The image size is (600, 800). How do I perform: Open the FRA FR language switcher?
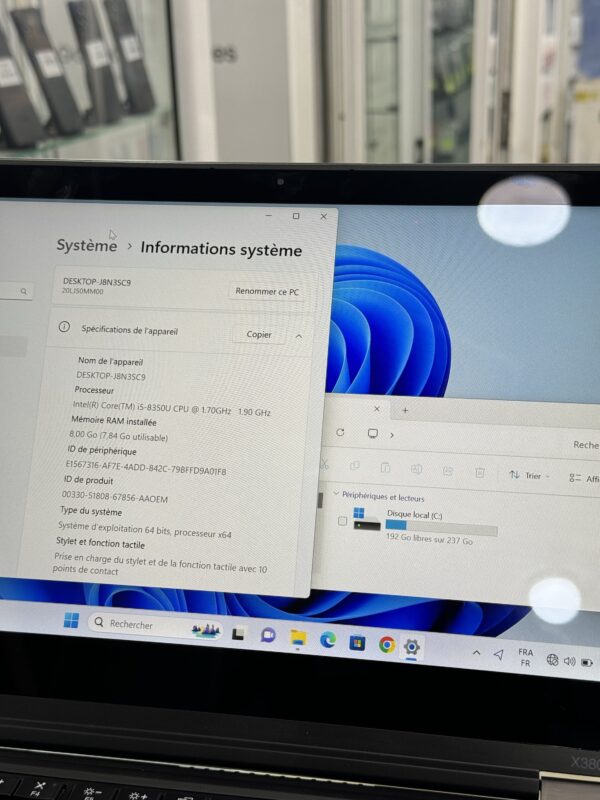tap(525, 658)
